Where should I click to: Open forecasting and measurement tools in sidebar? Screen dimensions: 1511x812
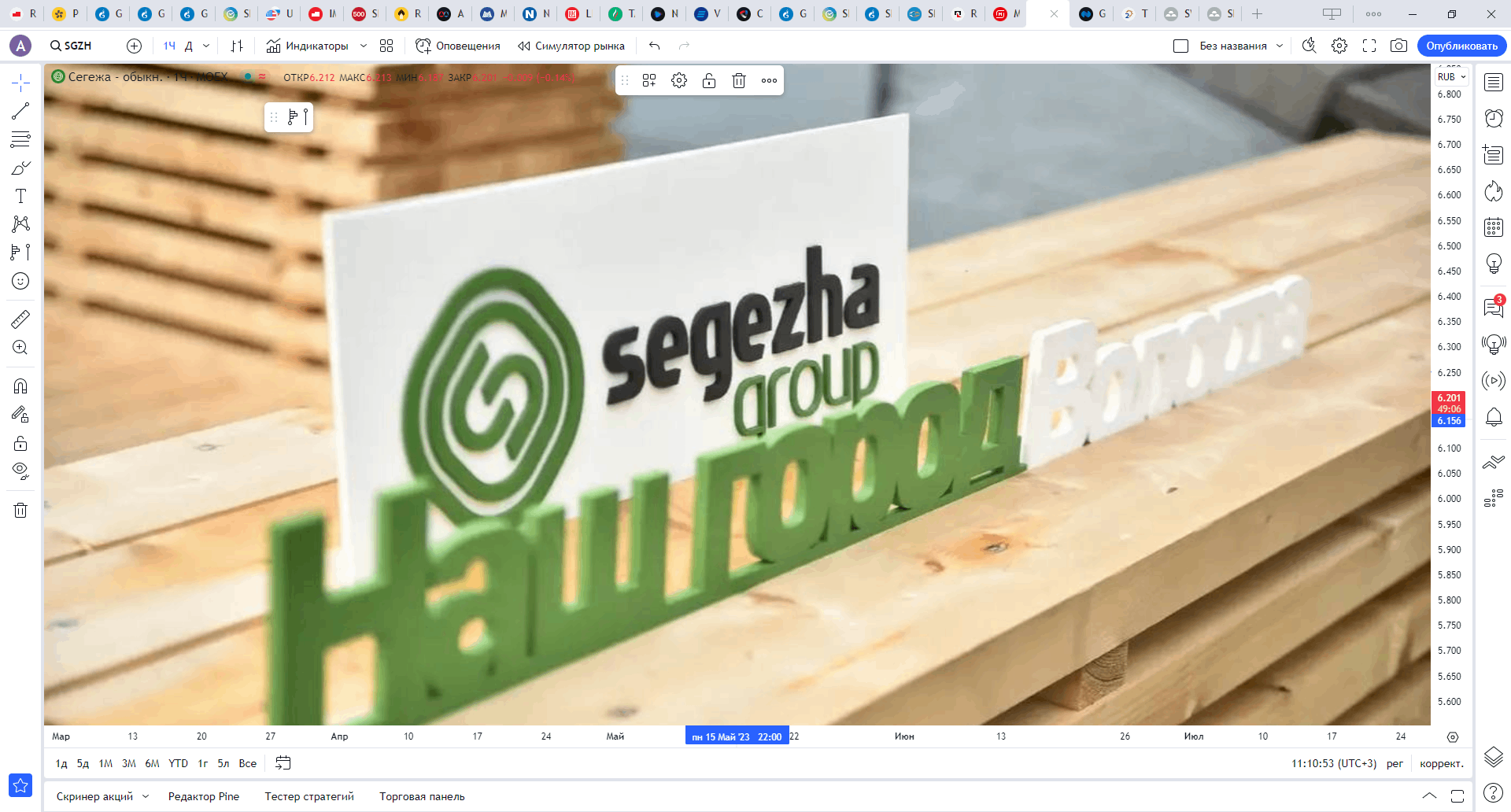20,253
